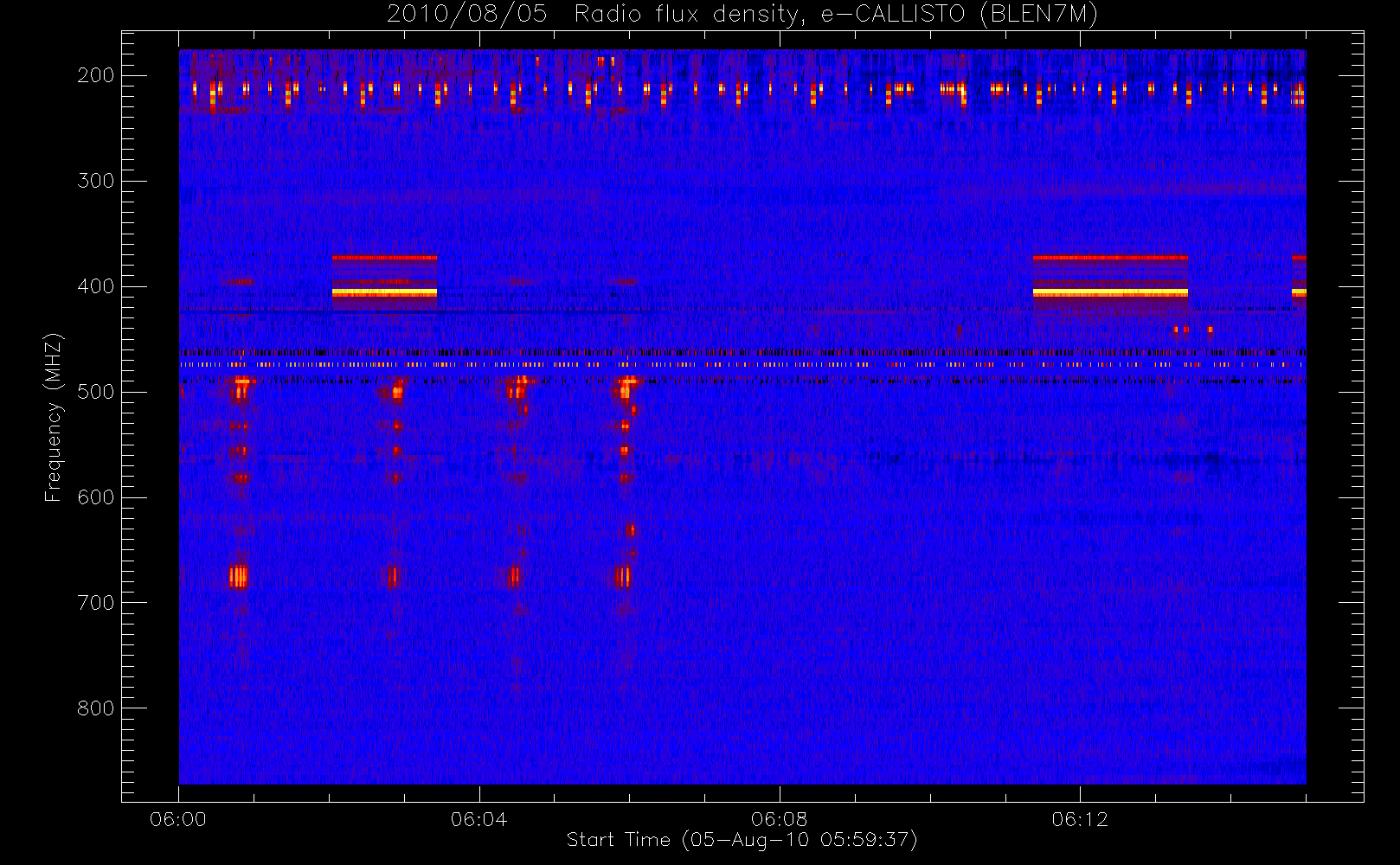Viewport: 1400px width, 865px height.
Task: Click the 'Frequency (MHz)' axis label
Action: pos(54,417)
